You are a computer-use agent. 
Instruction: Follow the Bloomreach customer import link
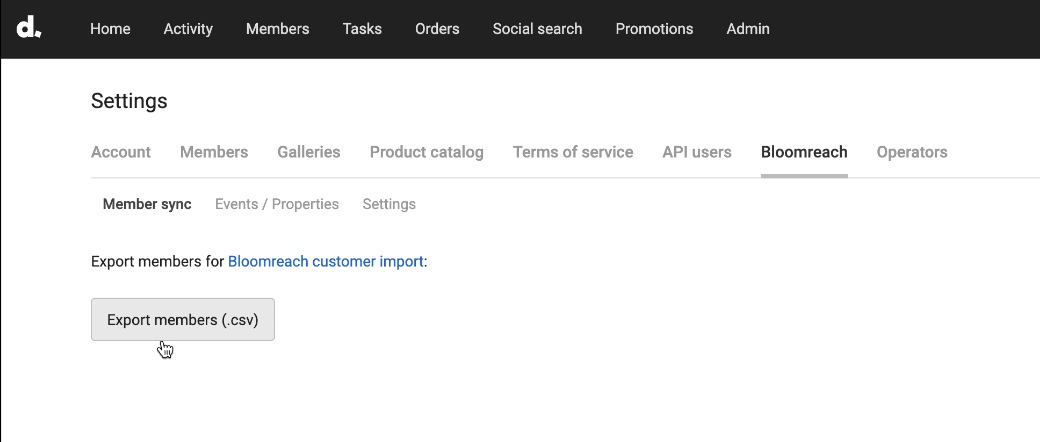point(326,262)
